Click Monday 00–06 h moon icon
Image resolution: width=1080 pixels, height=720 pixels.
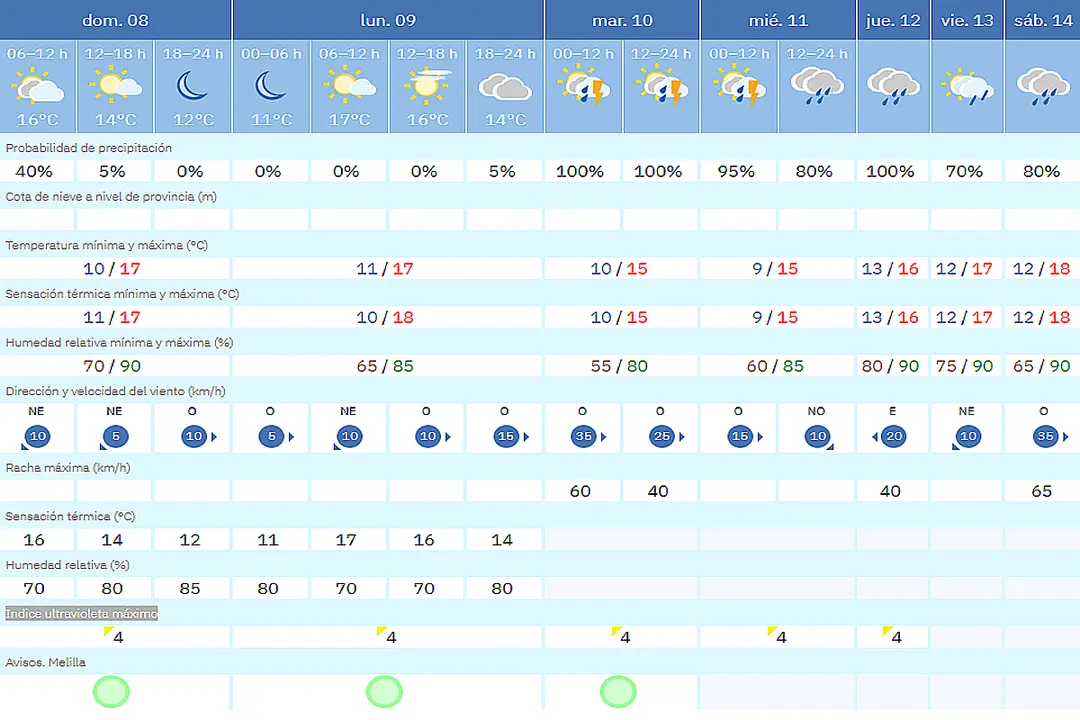pos(271,86)
